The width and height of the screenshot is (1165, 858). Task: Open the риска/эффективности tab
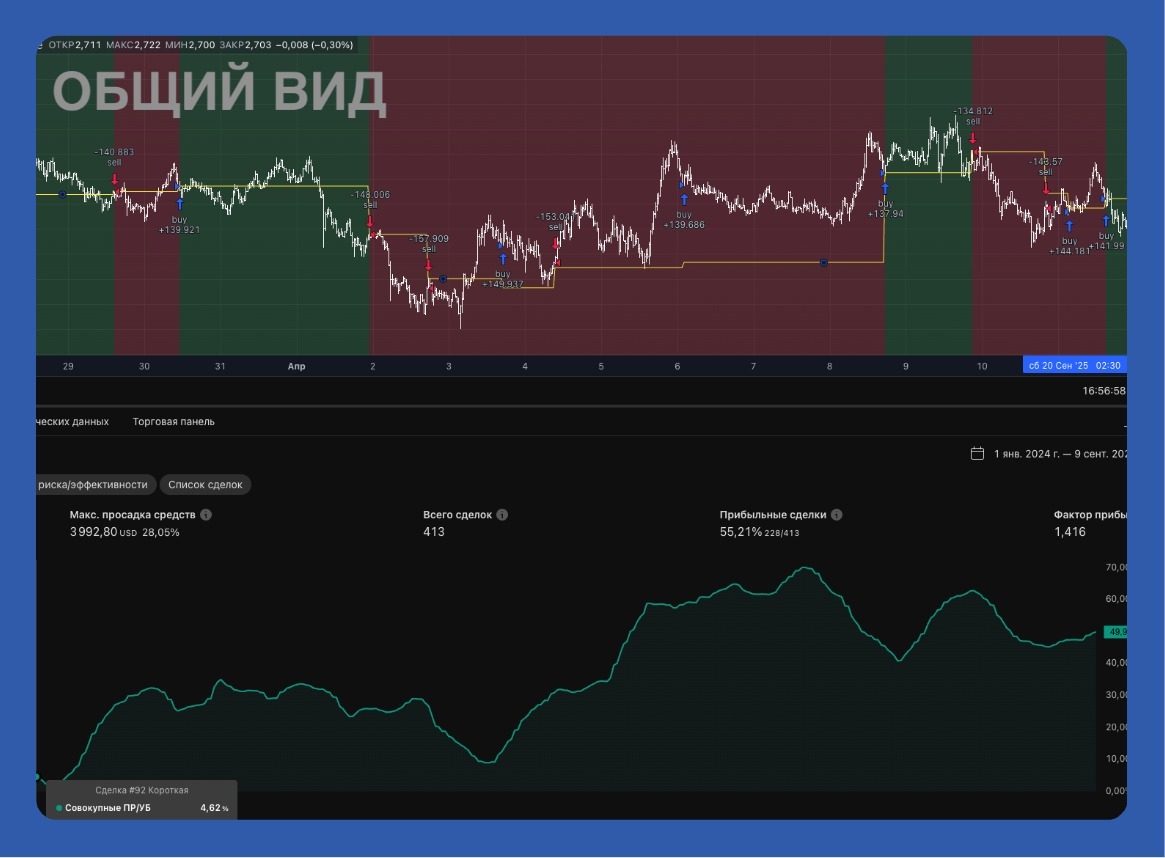click(95, 484)
